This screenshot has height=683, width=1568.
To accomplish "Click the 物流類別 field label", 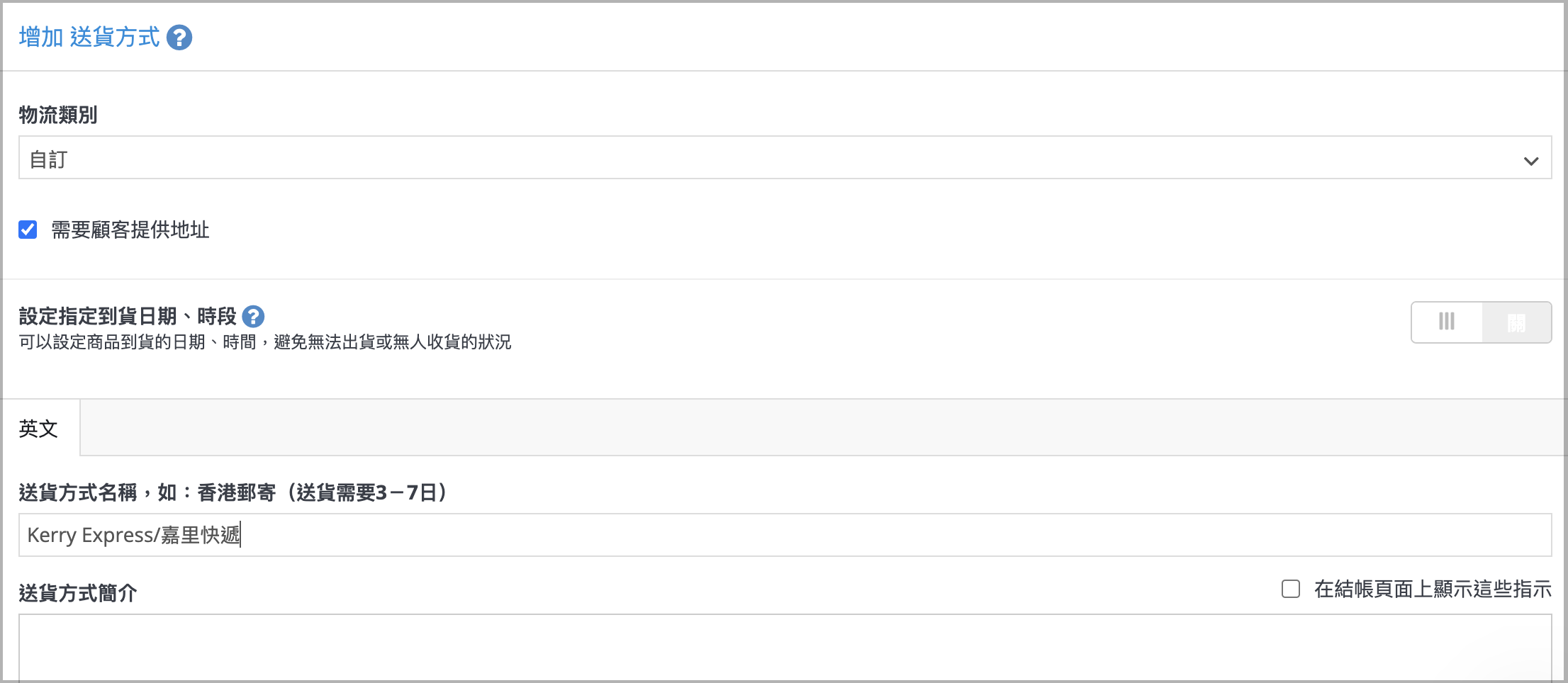I will click(58, 115).
